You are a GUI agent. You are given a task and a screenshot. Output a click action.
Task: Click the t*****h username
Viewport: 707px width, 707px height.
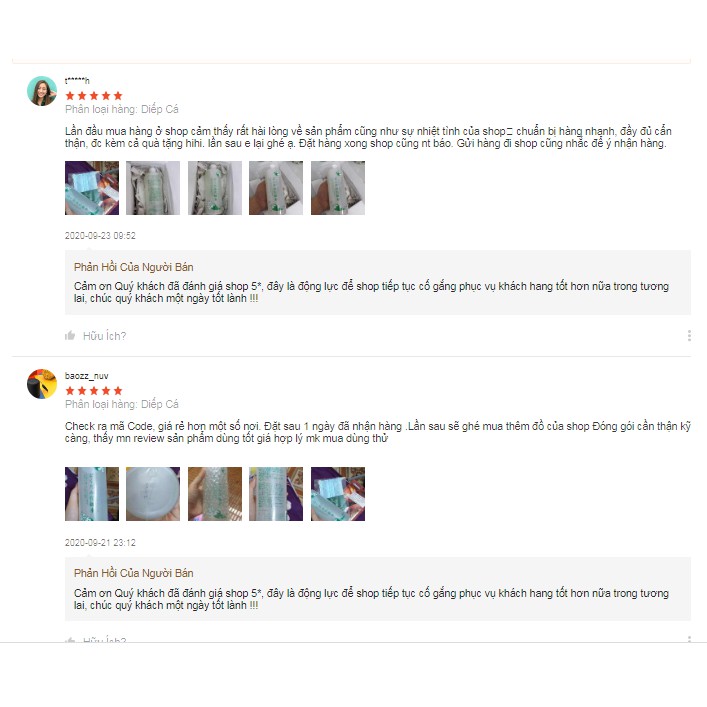point(77,81)
